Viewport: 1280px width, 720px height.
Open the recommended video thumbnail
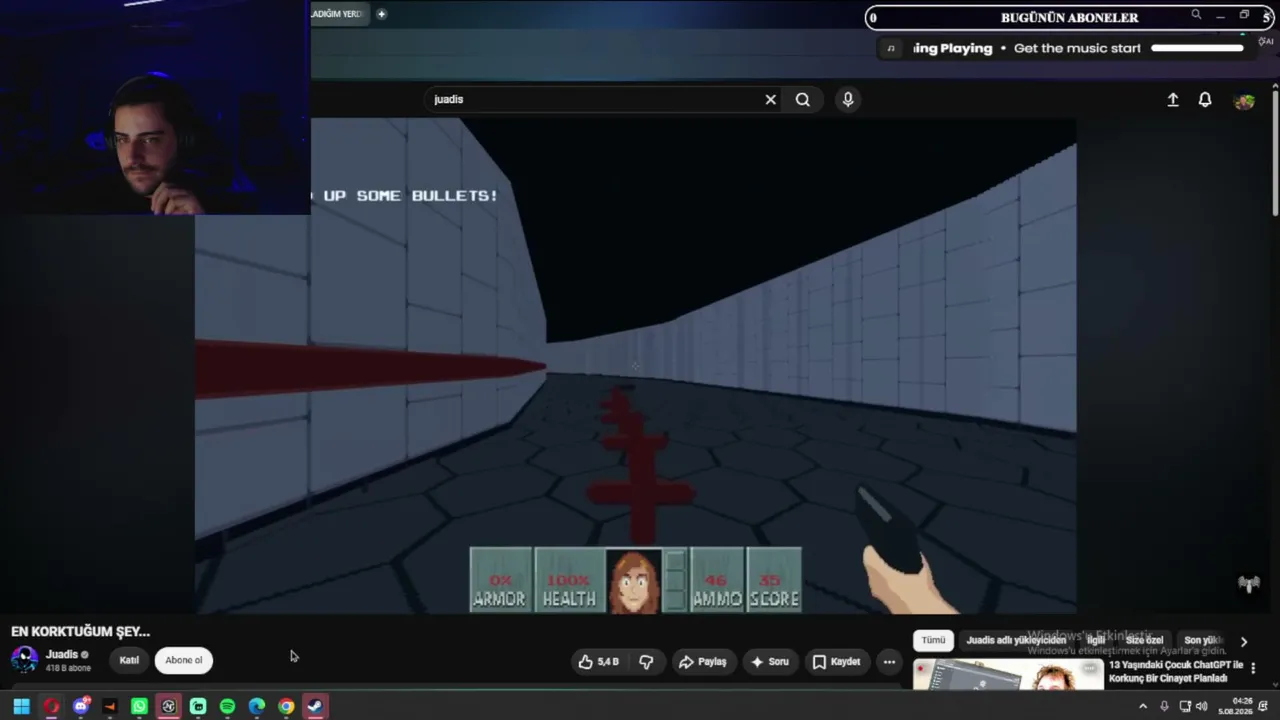tap(1008, 674)
